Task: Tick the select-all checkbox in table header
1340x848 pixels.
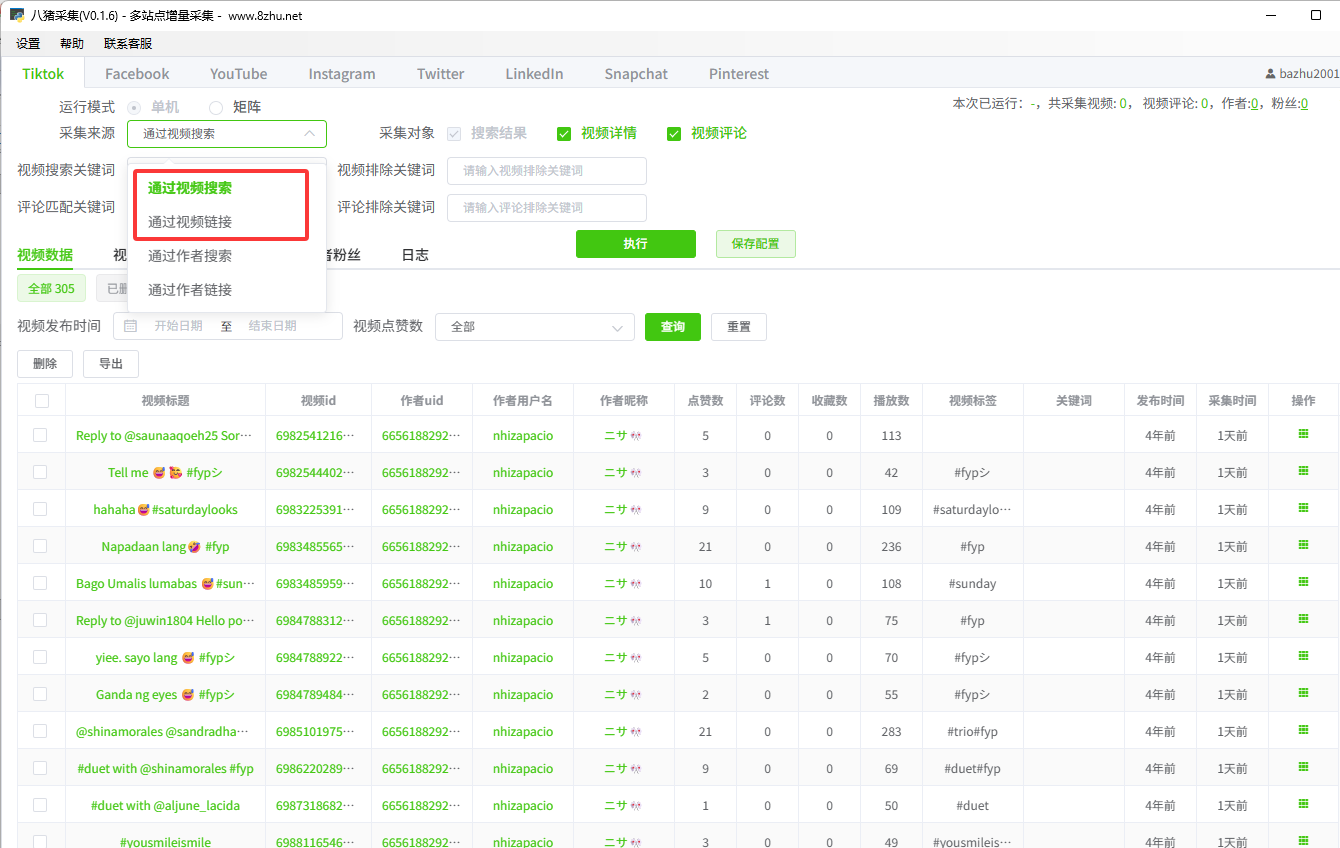Action: pos(42,401)
